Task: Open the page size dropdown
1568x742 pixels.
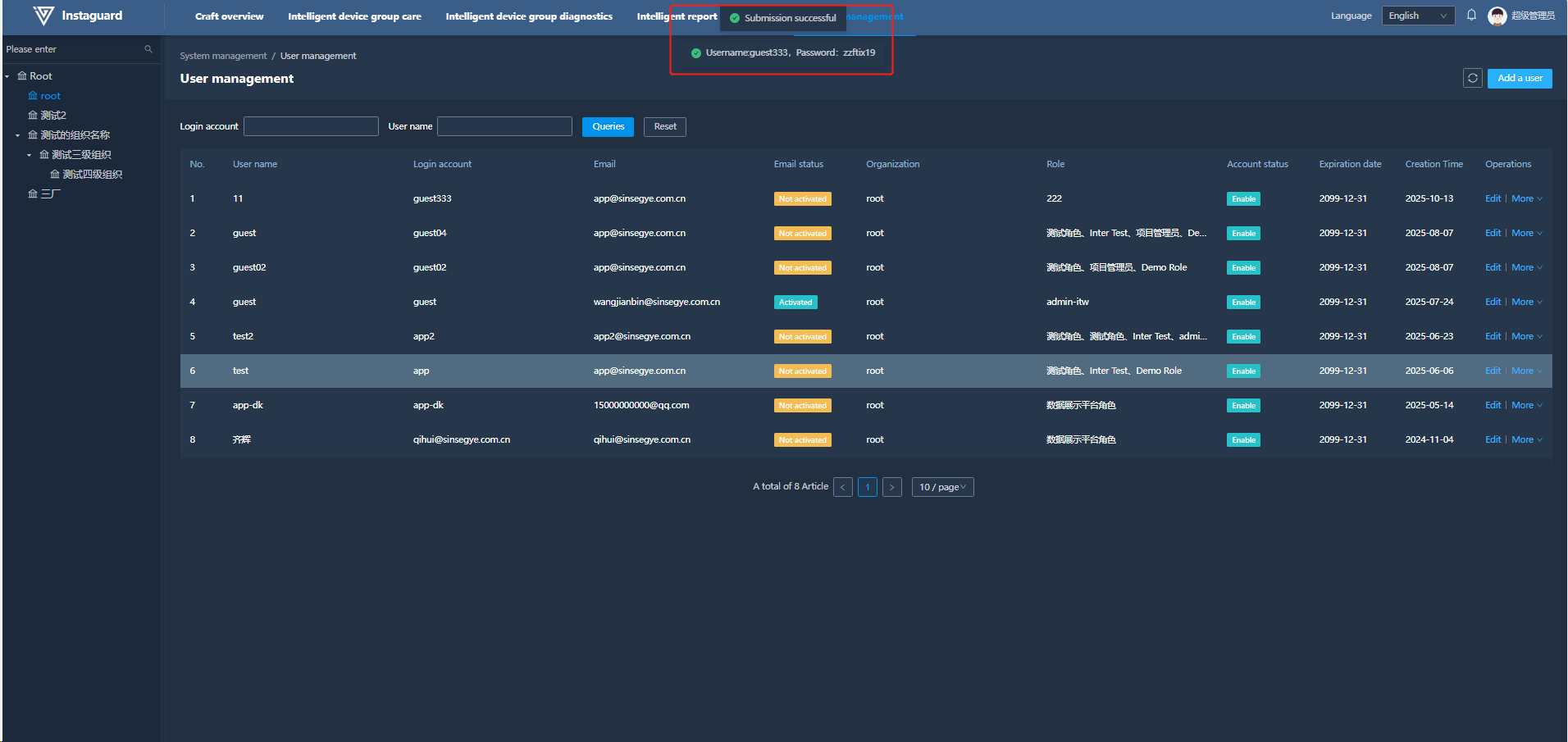Action: 941,488
